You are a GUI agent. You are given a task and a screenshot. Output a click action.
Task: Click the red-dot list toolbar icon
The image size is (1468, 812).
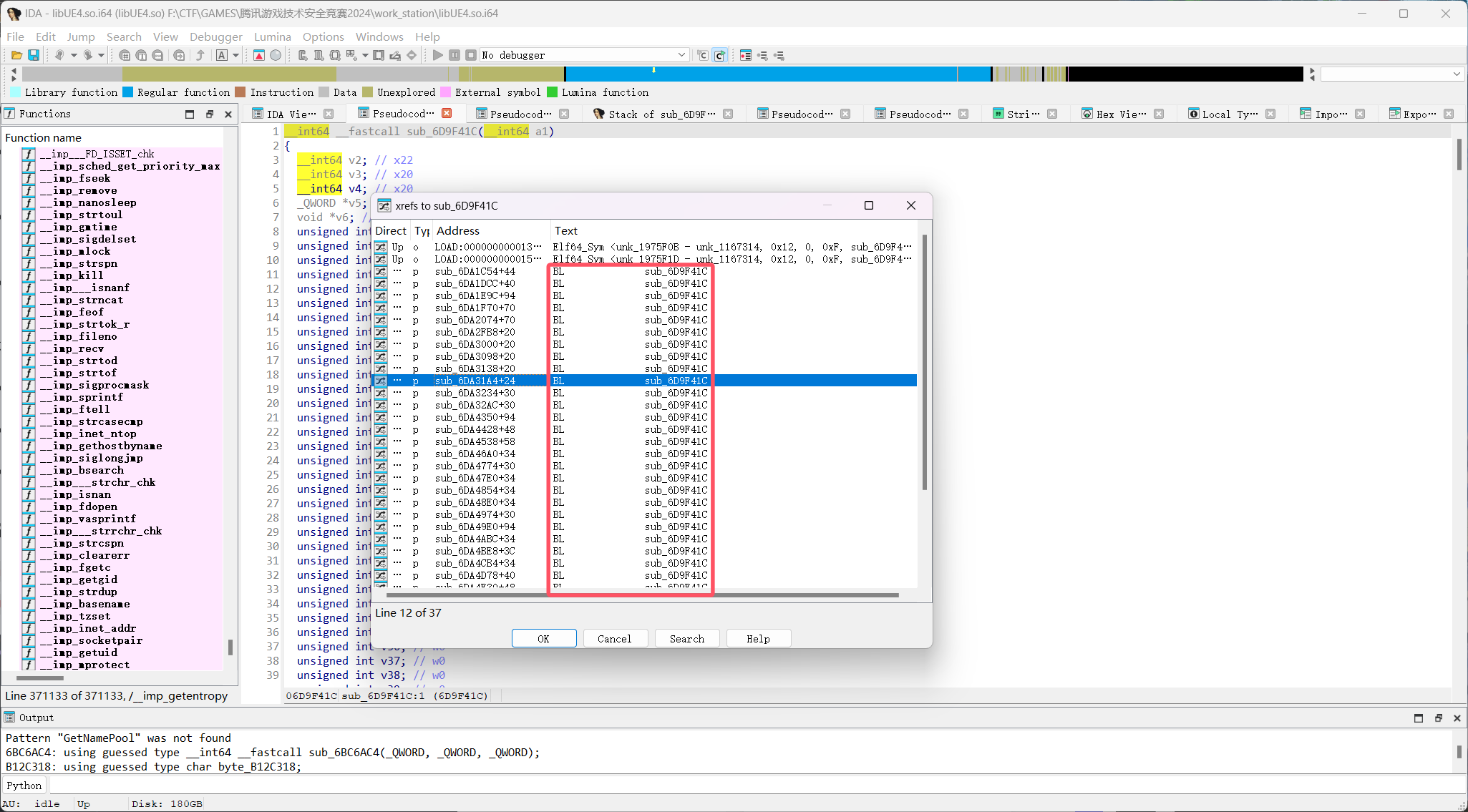(746, 55)
